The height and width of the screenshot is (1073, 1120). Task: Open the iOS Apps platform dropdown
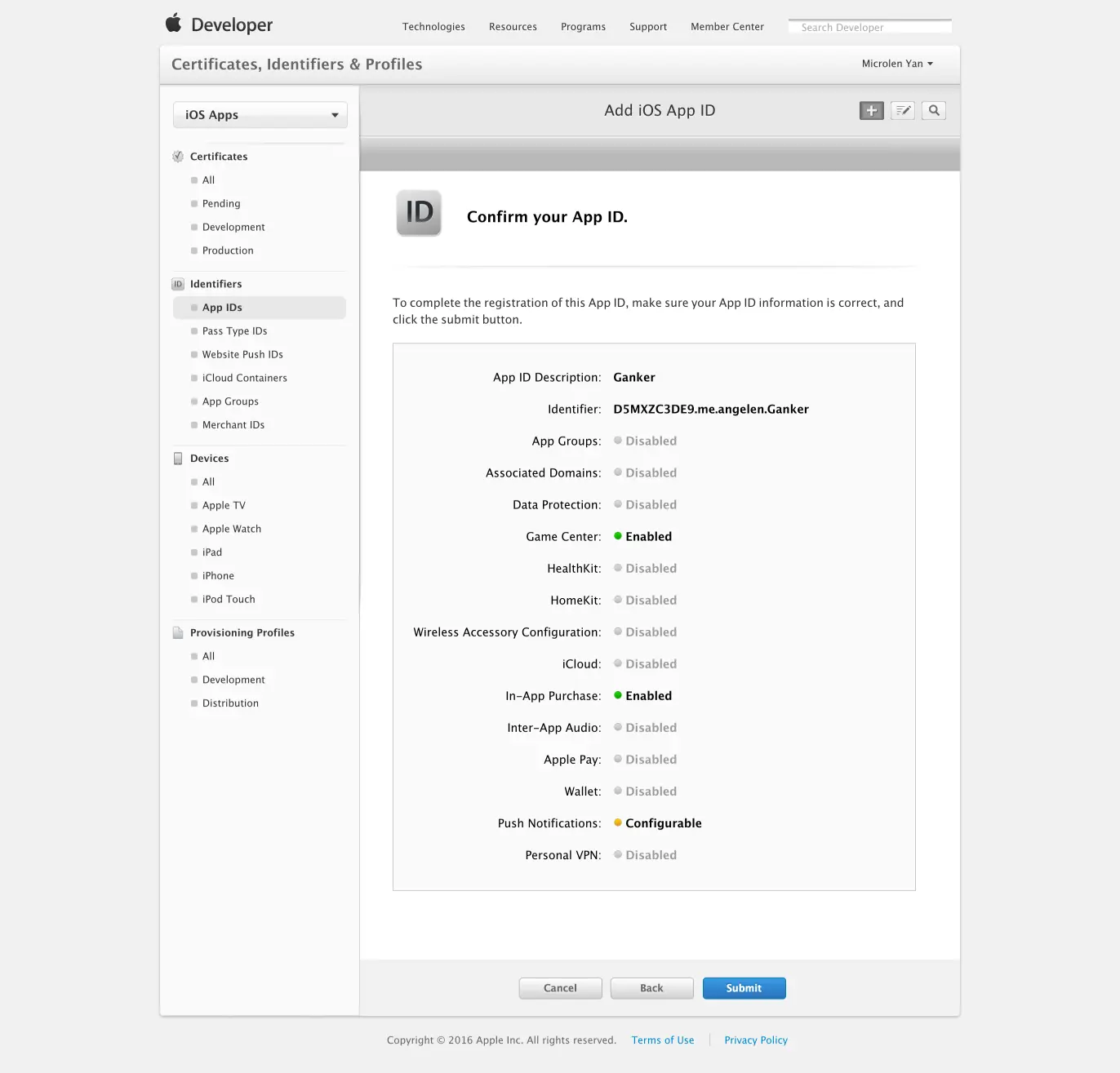pyautogui.click(x=260, y=115)
